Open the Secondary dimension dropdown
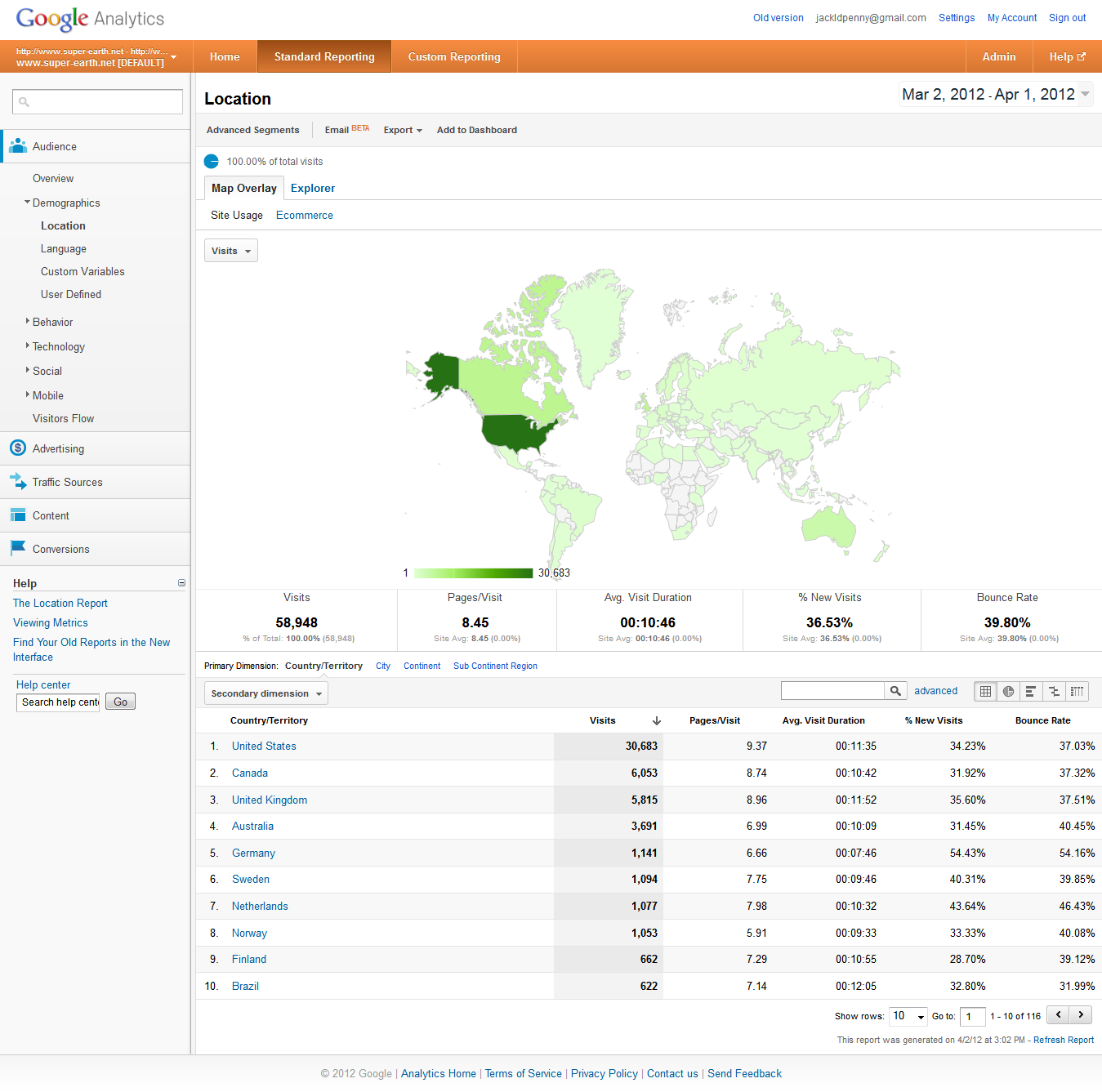This screenshot has width=1102, height=1092. [x=265, y=693]
